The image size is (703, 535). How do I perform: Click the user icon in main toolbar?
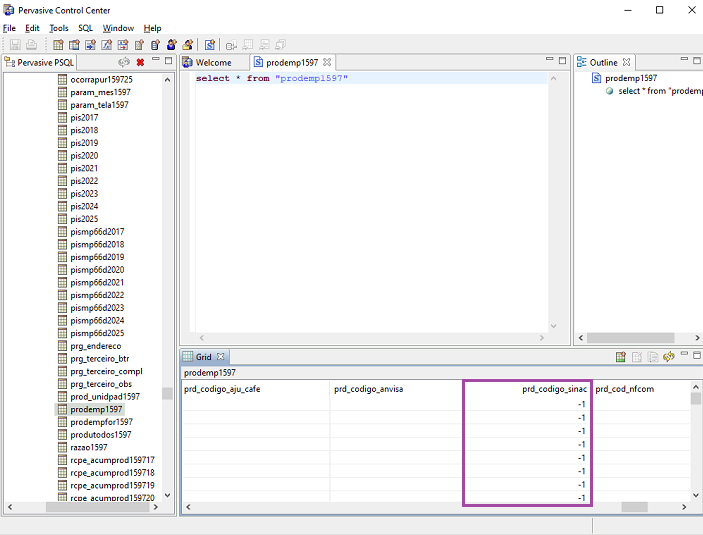(172, 45)
